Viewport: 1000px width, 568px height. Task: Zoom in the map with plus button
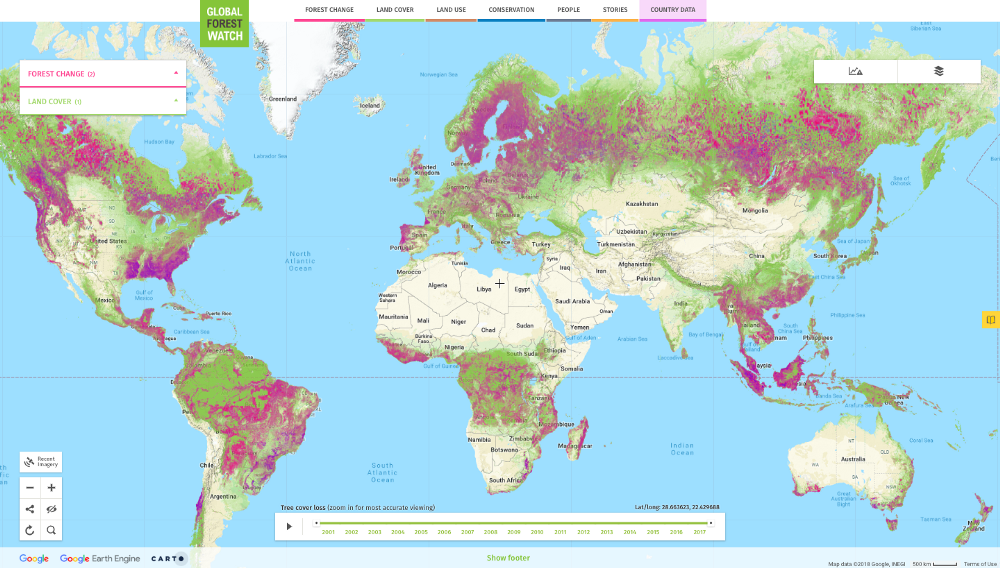tap(52, 488)
